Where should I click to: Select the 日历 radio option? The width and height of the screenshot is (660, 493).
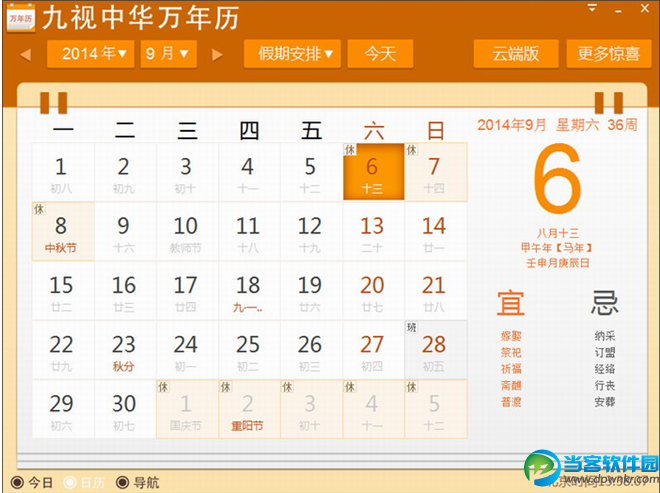(84, 482)
